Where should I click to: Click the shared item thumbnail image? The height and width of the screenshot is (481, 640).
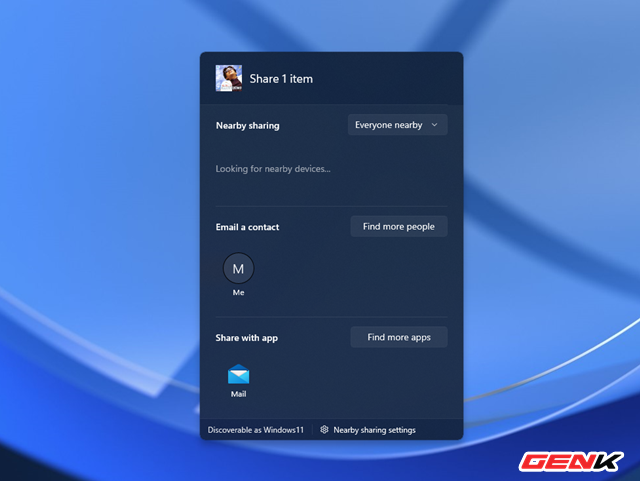[x=229, y=78]
